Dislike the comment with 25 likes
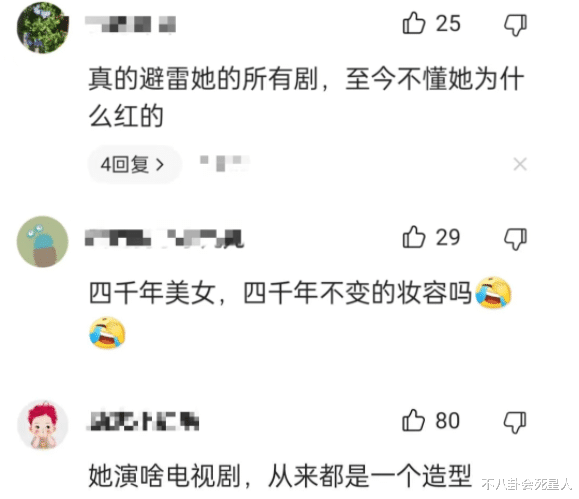 click(x=515, y=25)
